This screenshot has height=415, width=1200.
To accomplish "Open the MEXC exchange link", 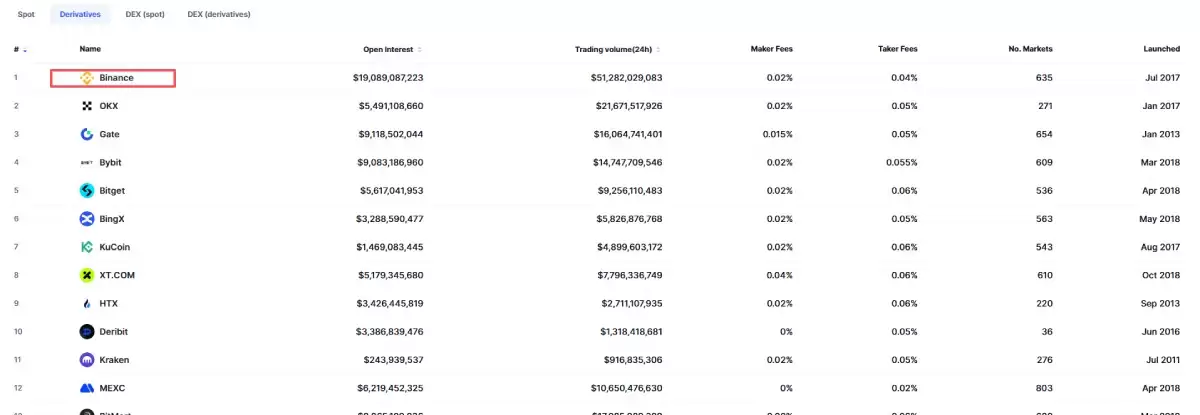I will [x=112, y=388].
